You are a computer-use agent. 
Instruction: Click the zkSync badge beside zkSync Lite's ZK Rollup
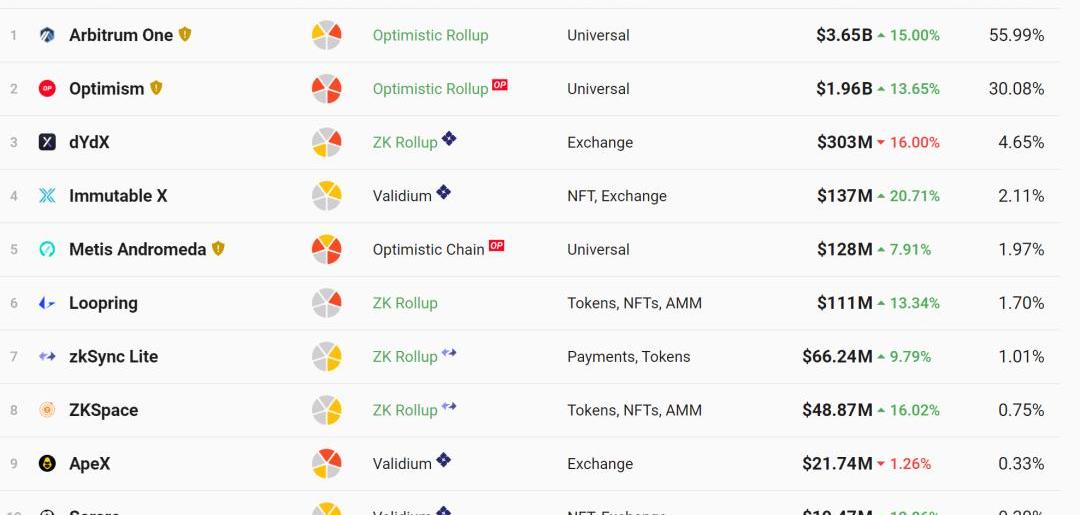[449, 353]
